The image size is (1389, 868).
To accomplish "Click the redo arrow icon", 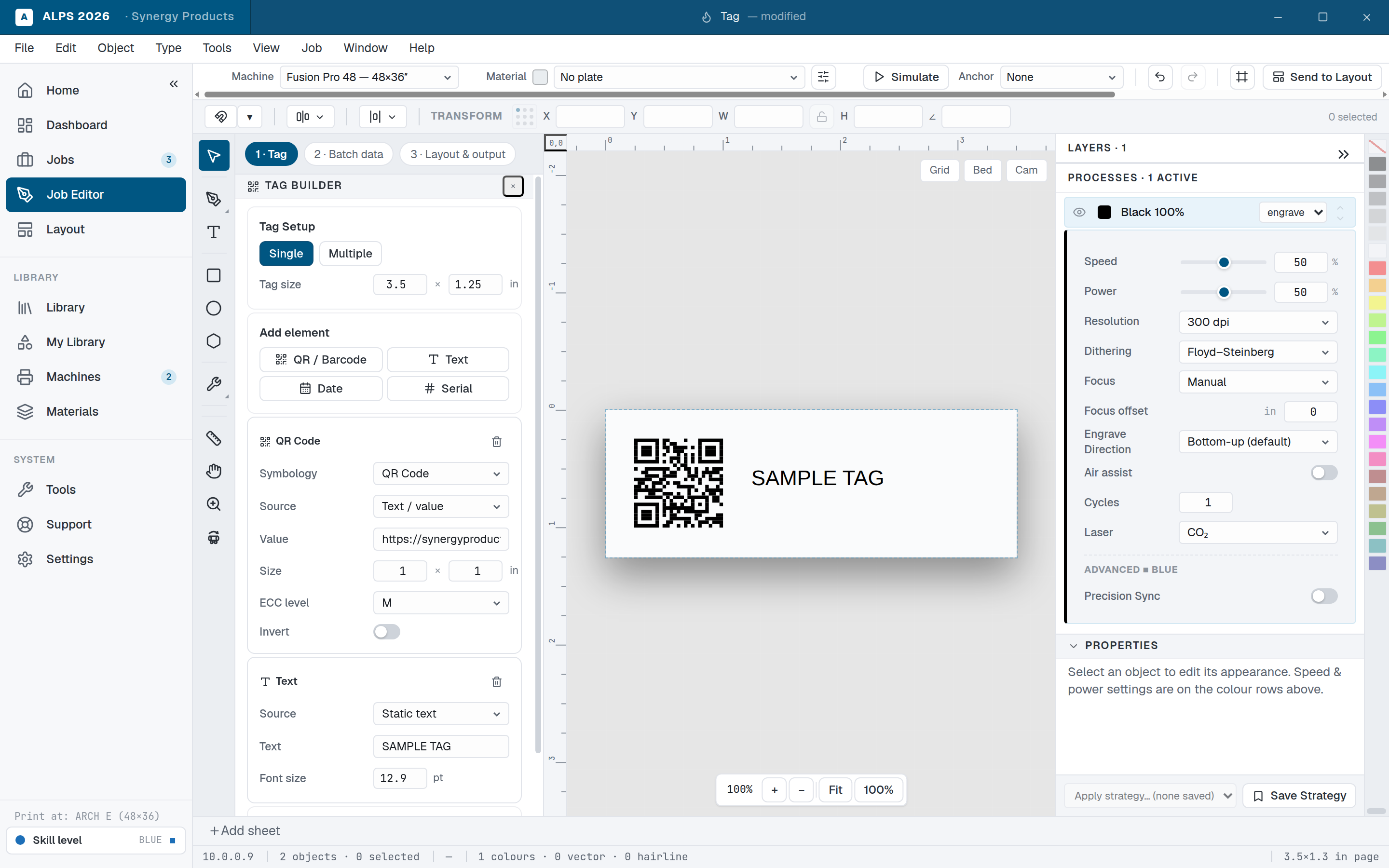I will pos(1193,77).
